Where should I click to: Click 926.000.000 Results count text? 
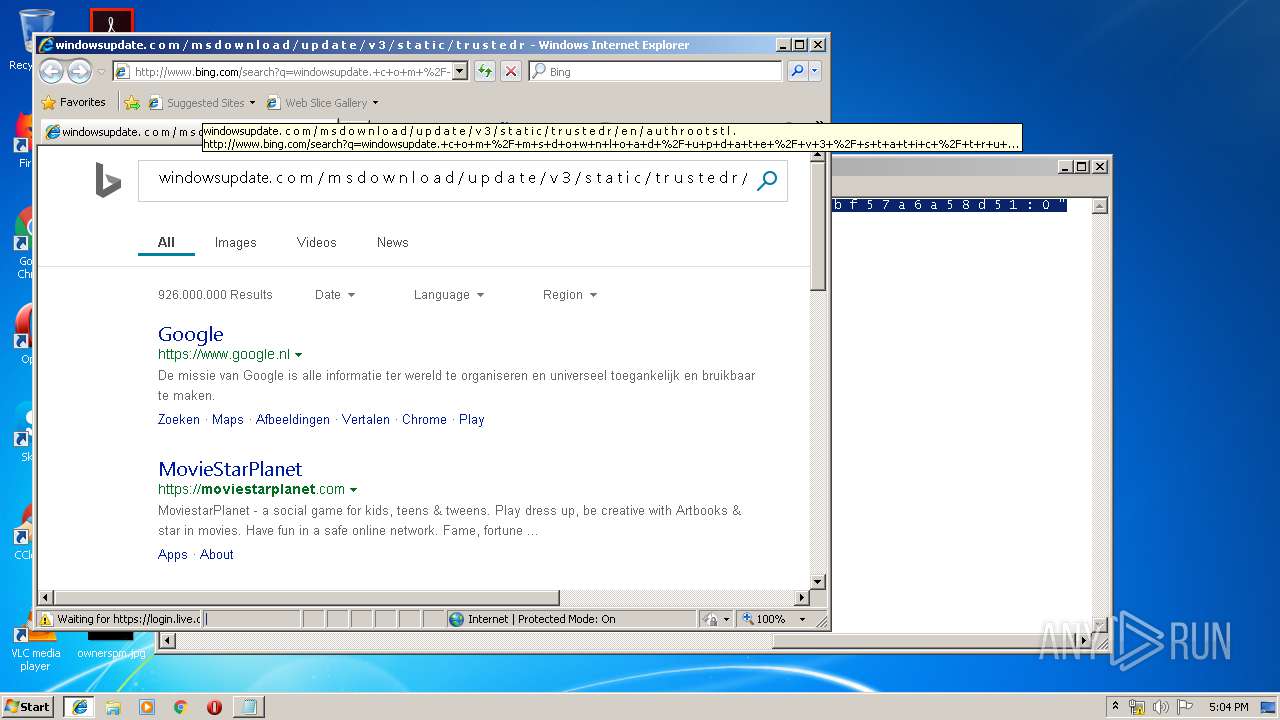pos(215,295)
